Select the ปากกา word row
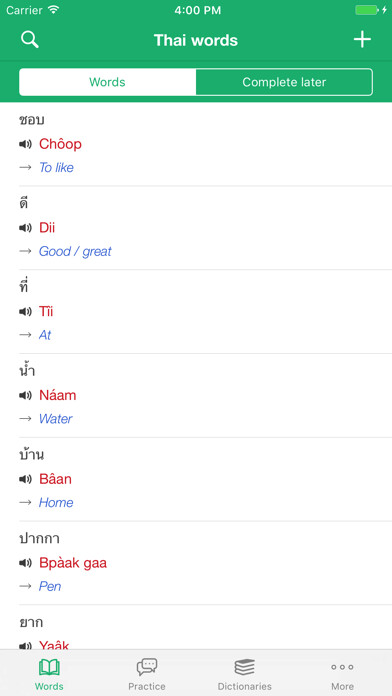 [196, 563]
